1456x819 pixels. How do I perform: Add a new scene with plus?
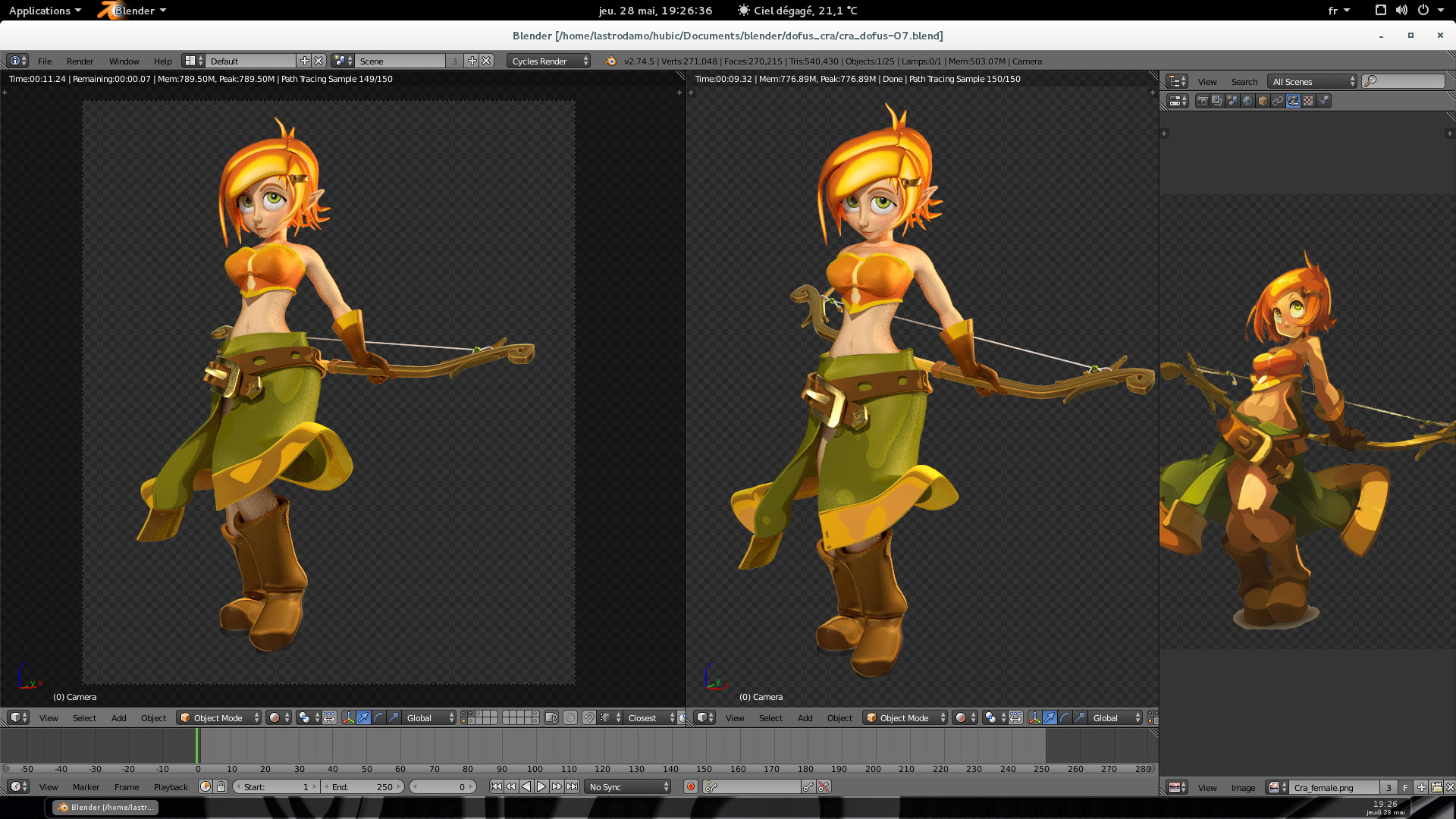point(472,61)
